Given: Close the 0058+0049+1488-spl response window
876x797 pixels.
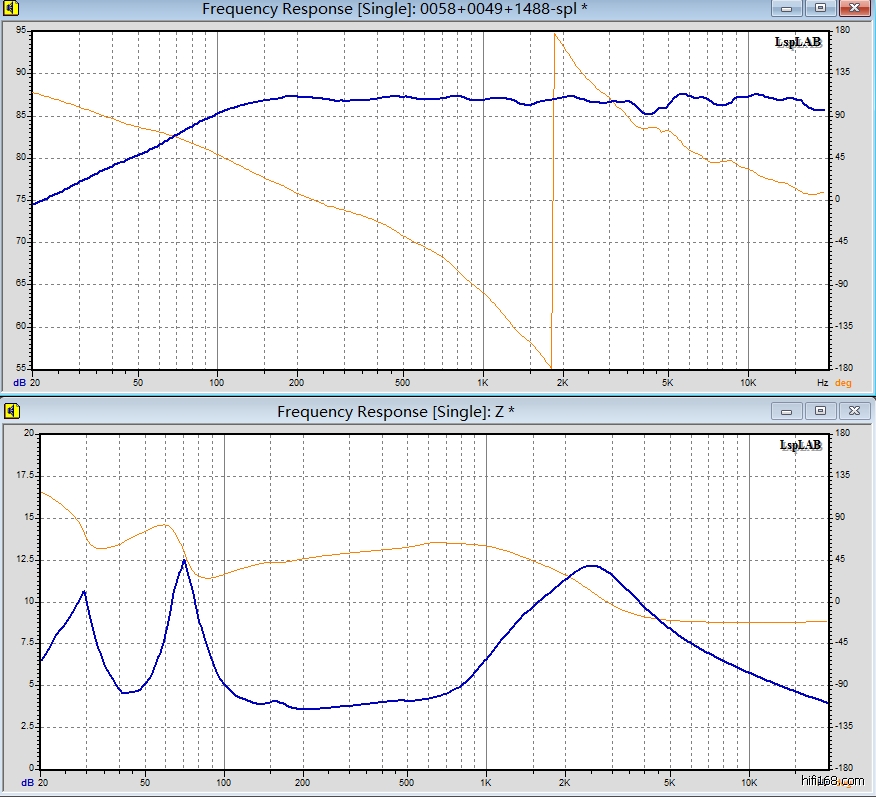Looking at the screenshot, I should 853,8.
